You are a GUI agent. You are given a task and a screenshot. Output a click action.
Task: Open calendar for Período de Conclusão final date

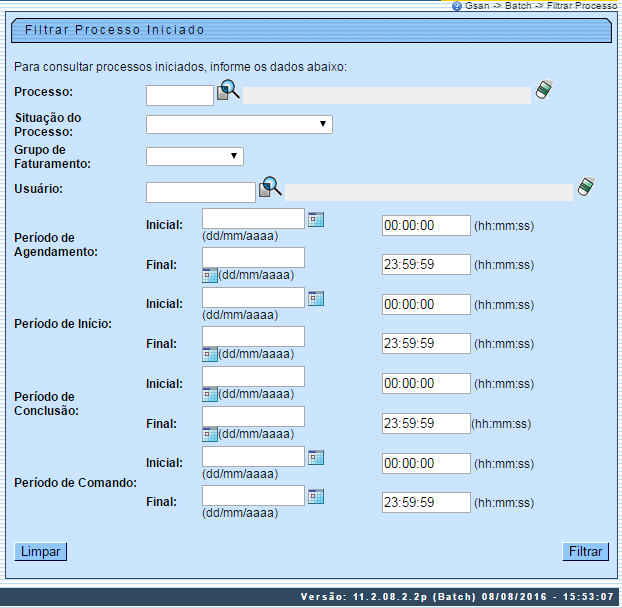pos(210,434)
